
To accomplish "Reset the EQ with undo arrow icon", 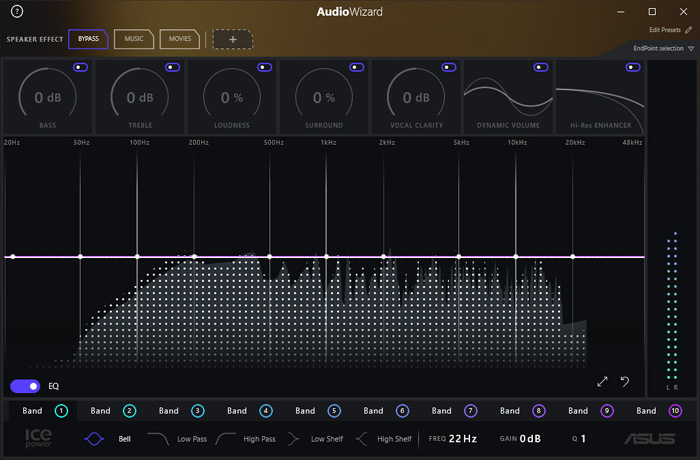I will (x=625, y=381).
